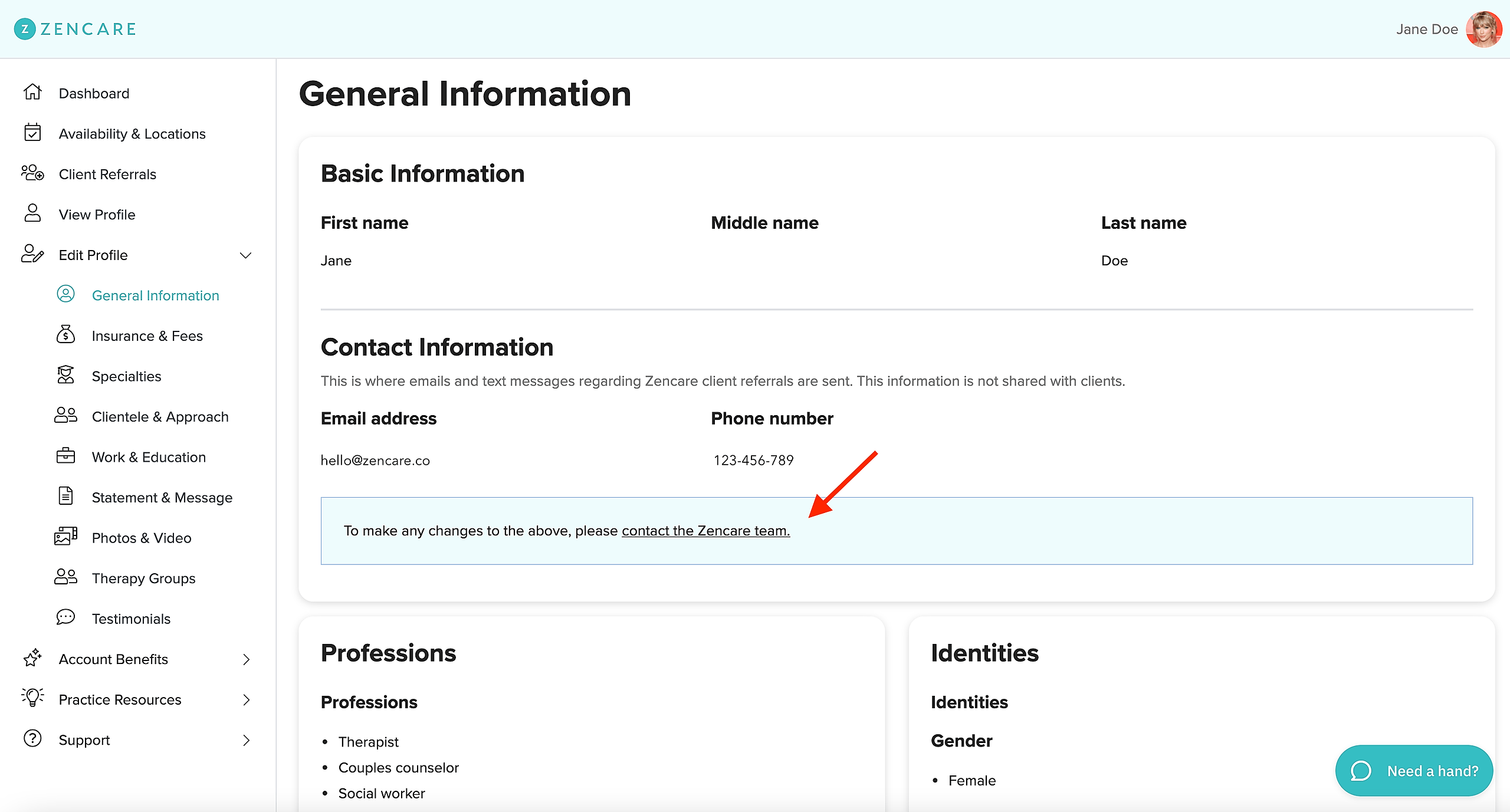Viewport: 1510px width, 812px height.
Task: Collapse the Edit Profile section chevron
Action: point(246,255)
